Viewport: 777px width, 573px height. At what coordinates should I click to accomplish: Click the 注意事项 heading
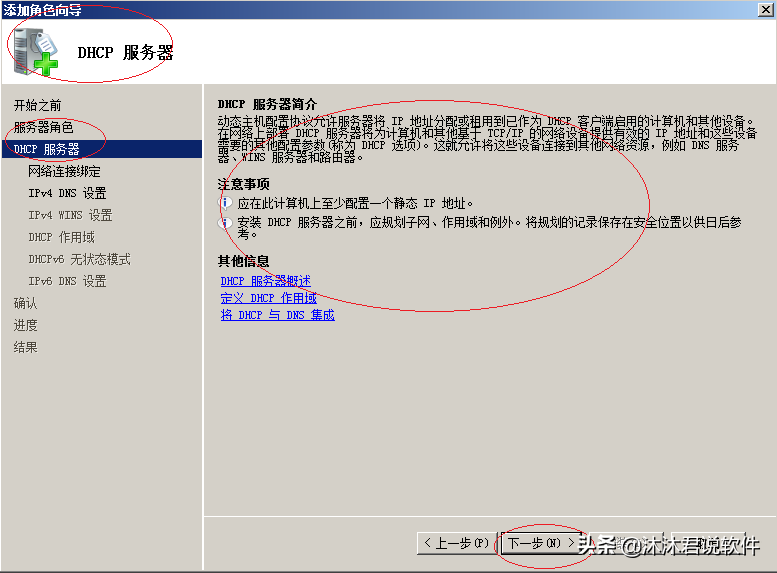click(243, 184)
